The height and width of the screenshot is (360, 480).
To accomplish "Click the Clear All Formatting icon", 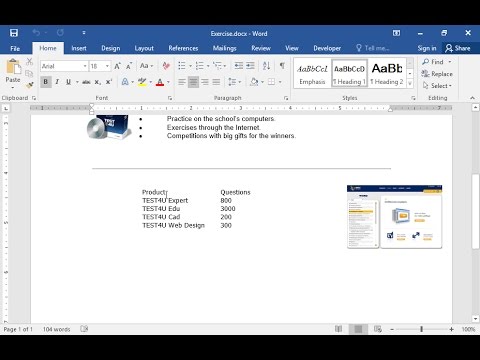I will click(x=166, y=66).
